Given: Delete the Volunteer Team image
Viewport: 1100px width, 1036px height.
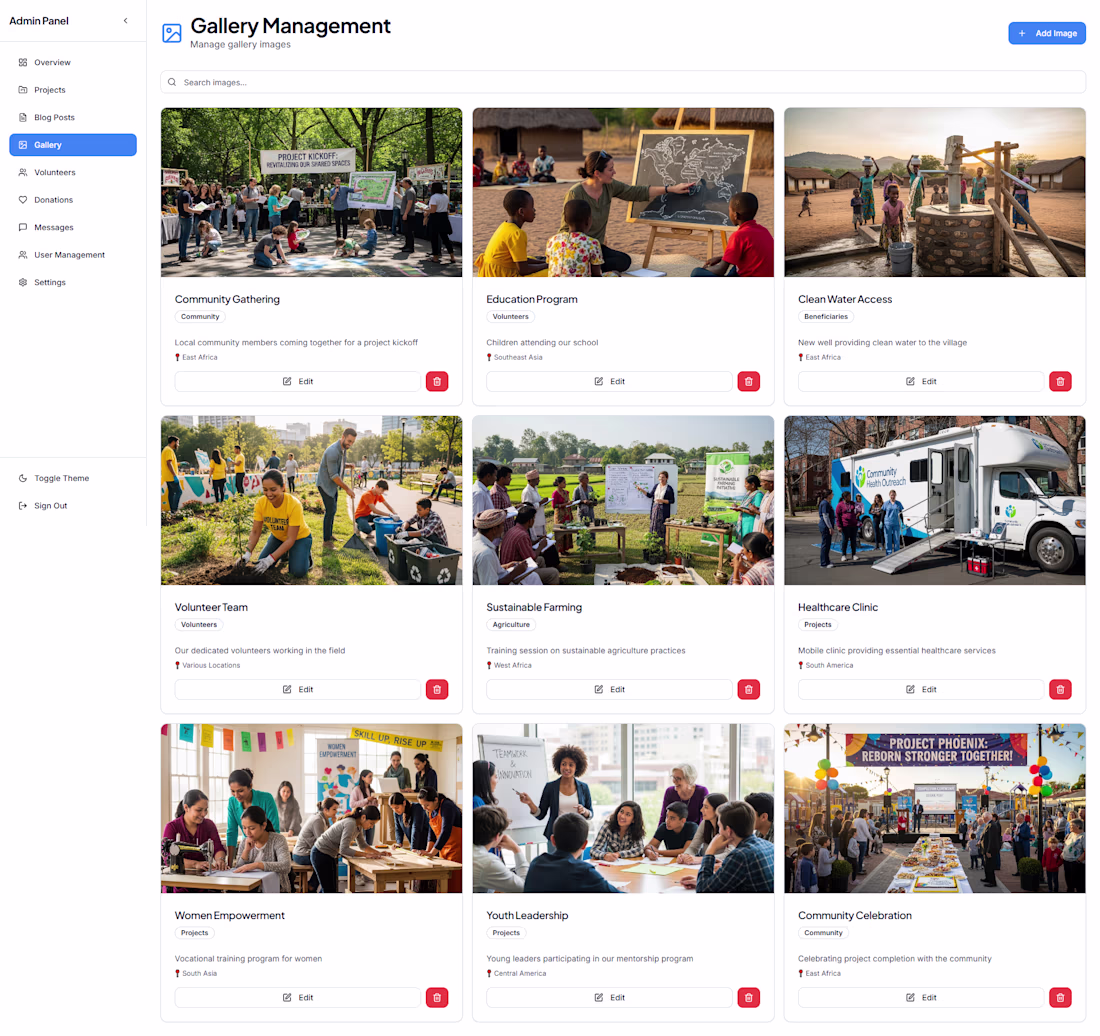Looking at the screenshot, I should (x=437, y=689).
